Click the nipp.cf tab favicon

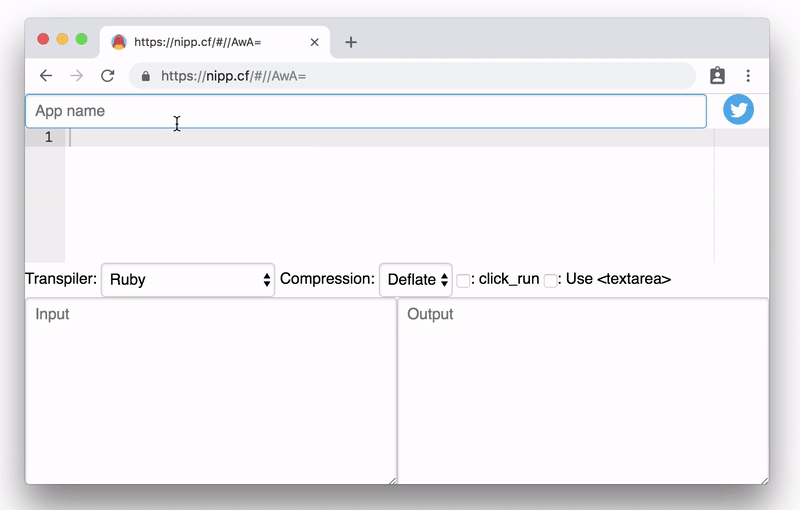tap(119, 43)
